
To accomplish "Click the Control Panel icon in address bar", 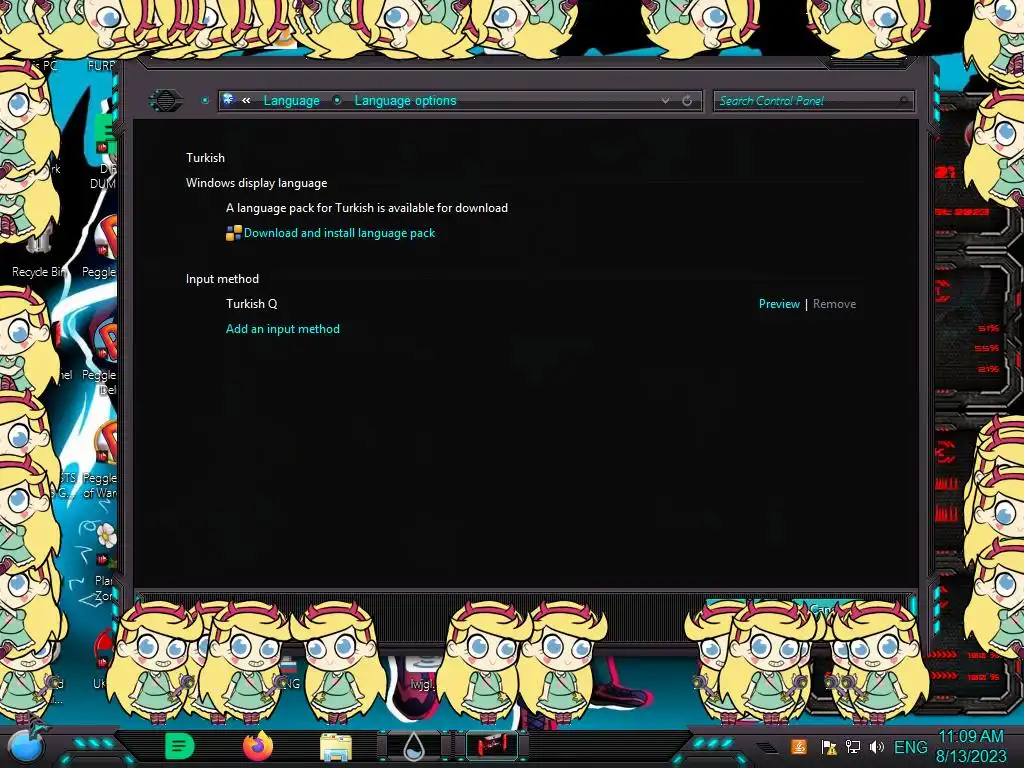I will (229, 100).
